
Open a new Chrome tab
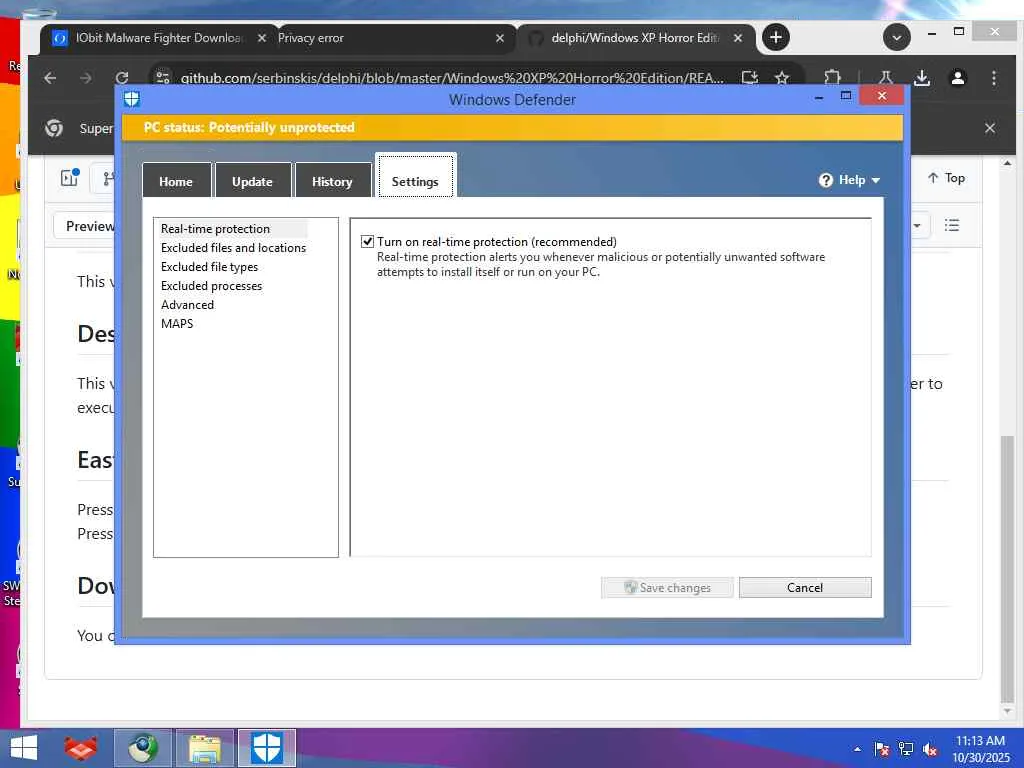pos(776,37)
